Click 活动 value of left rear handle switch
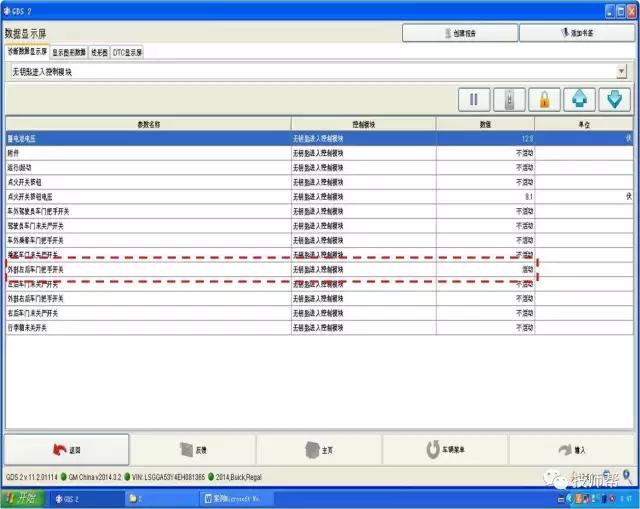The height and width of the screenshot is (509, 640). tap(528, 269)
